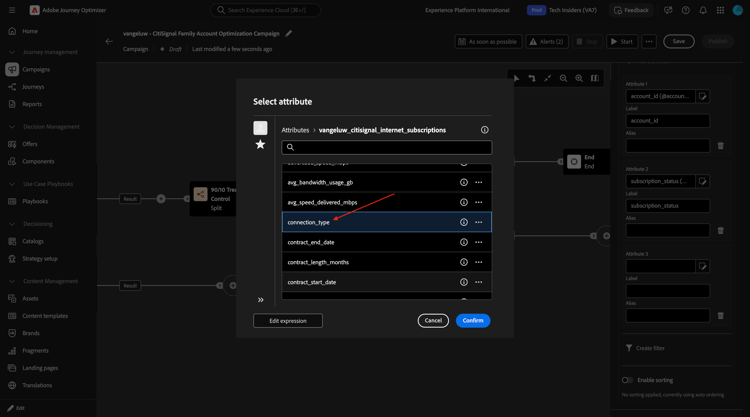Show info for contract_start_date
This screenshot has width=750, height=417.
pos(463,282)
